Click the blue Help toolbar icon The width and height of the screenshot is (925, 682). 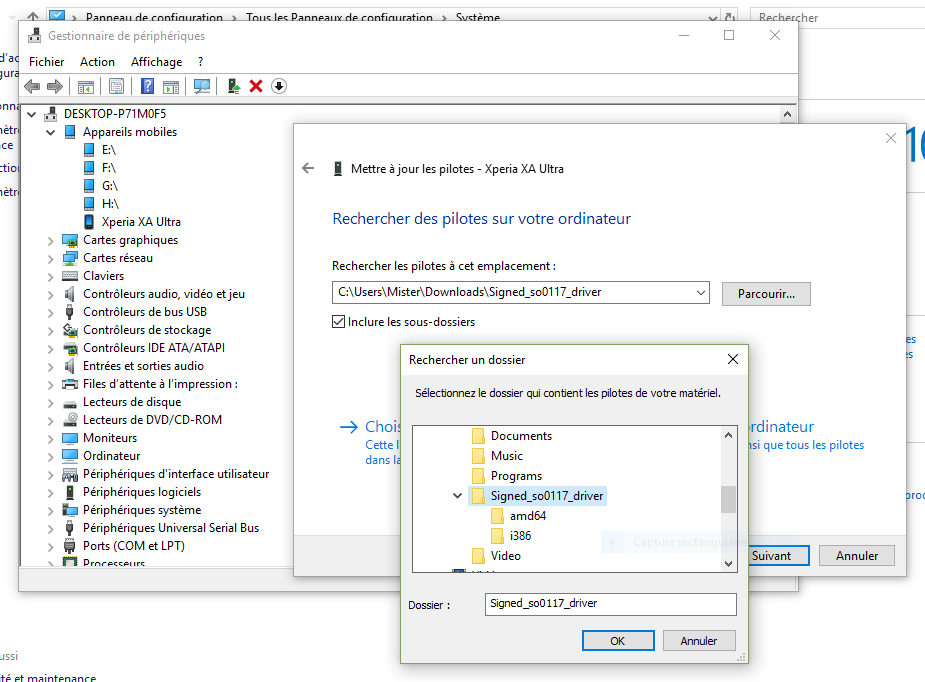pyautogui.click(x=147, y=87)
